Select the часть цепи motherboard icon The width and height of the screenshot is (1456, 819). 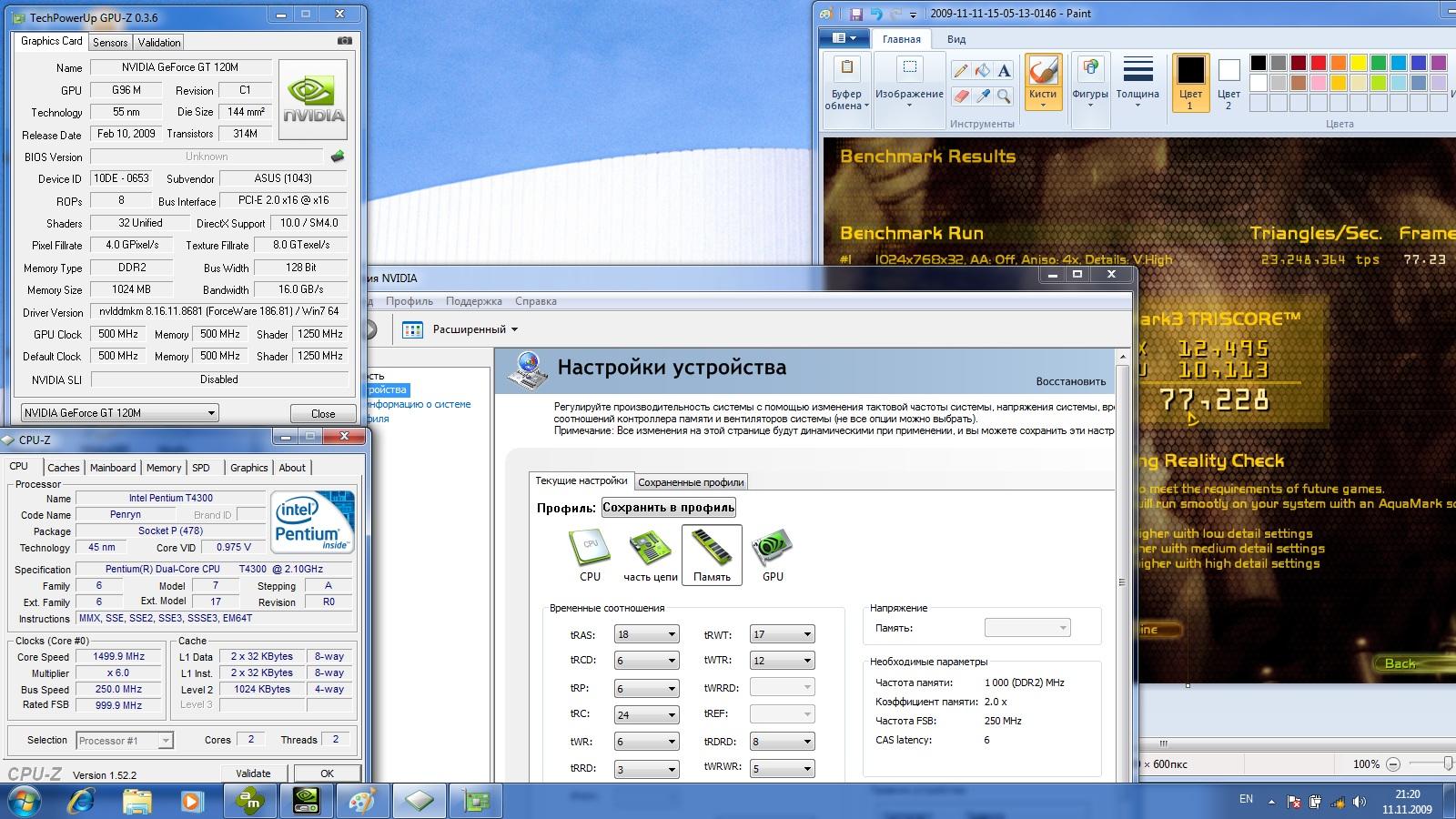coord(650,555)
